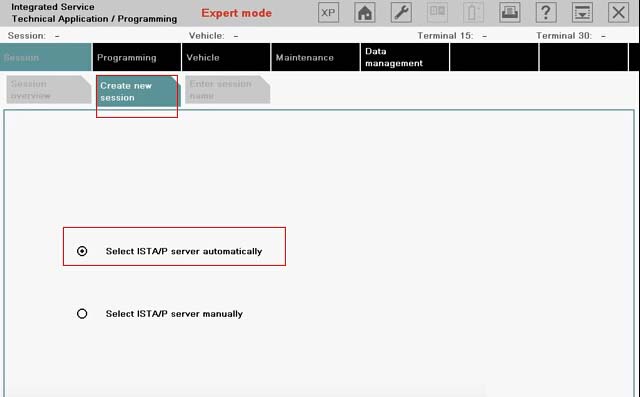Open the Programming menu tab
Image resolution: width=640 pixels, height=397 pixels.
[137, 57]
